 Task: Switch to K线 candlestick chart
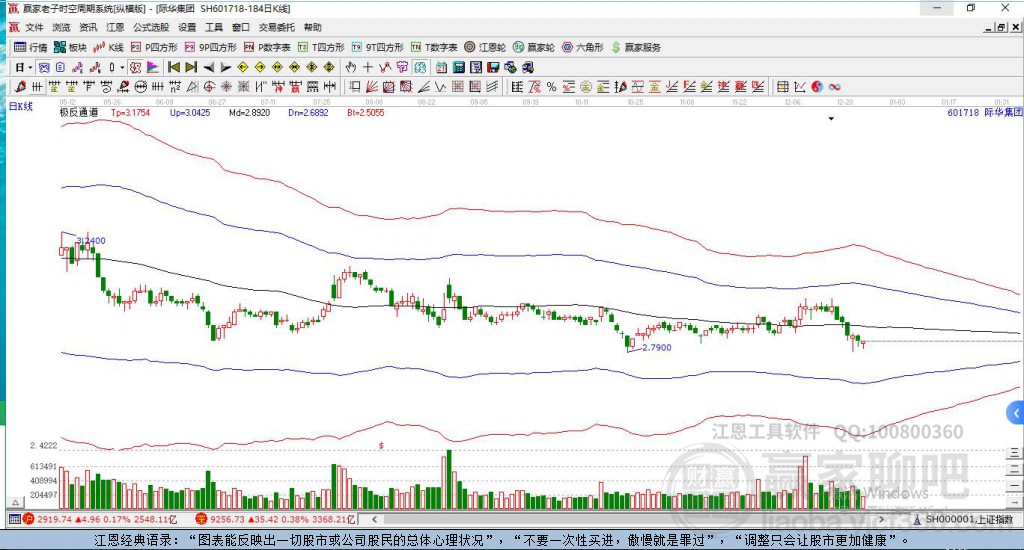108,47
